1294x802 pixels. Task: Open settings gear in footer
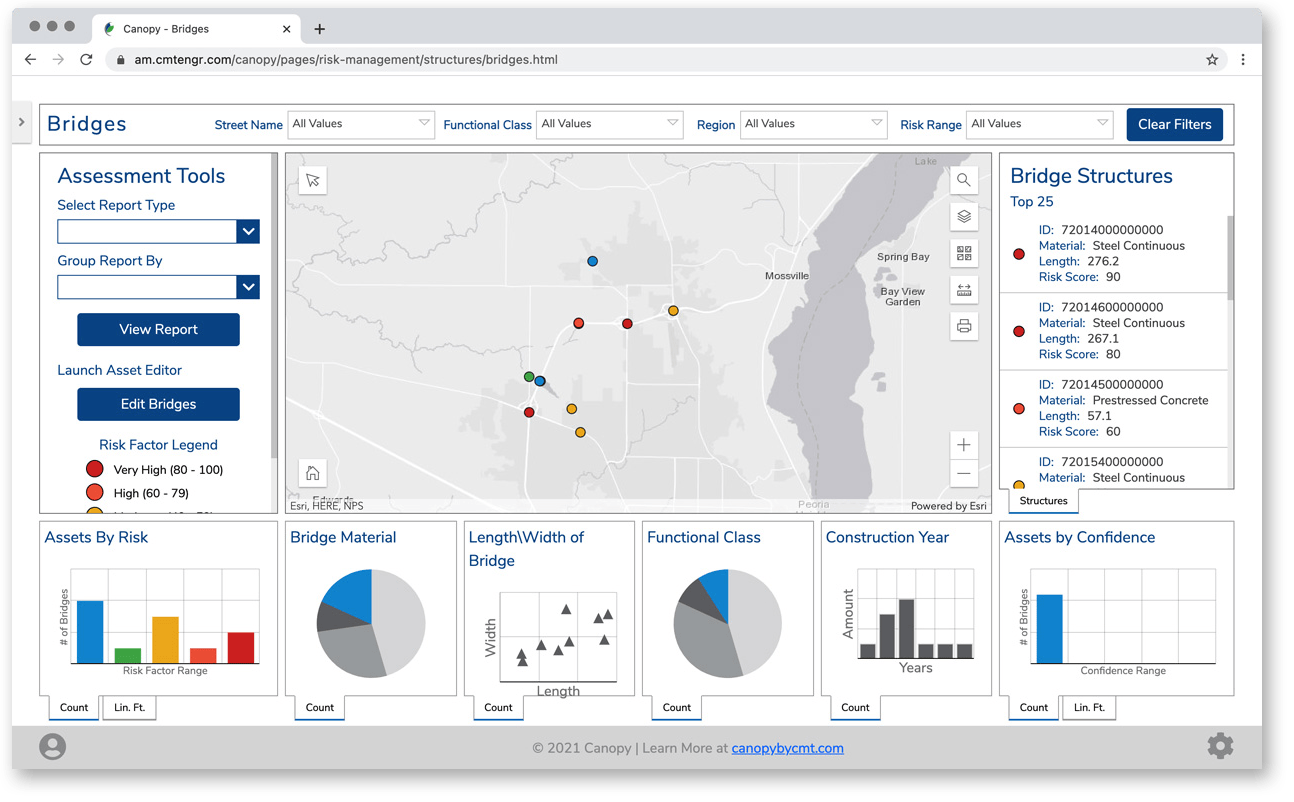tap(1220, 746)
